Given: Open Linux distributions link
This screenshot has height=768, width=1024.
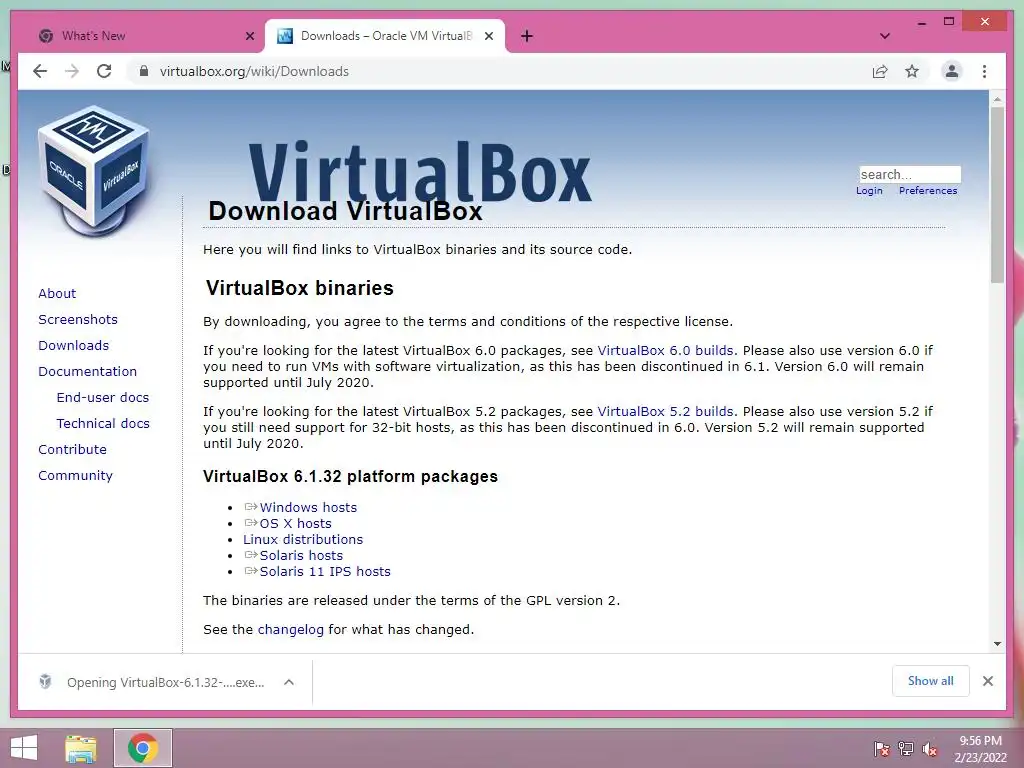Looking at the screenshot, I should (302, 539).
